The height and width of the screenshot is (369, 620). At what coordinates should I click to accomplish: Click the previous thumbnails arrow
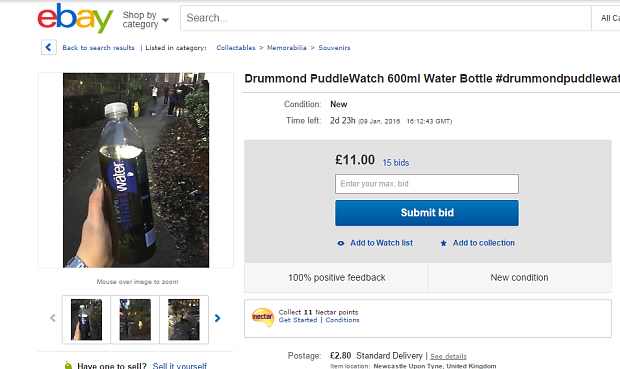coord(53,318)
